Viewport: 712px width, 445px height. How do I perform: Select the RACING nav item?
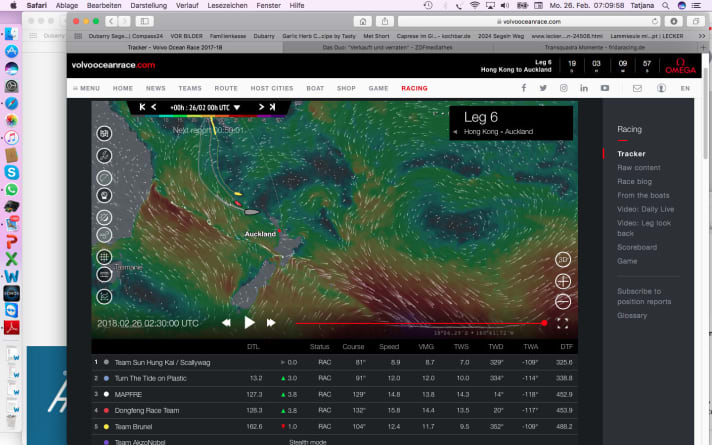click(x=414, y=88)
